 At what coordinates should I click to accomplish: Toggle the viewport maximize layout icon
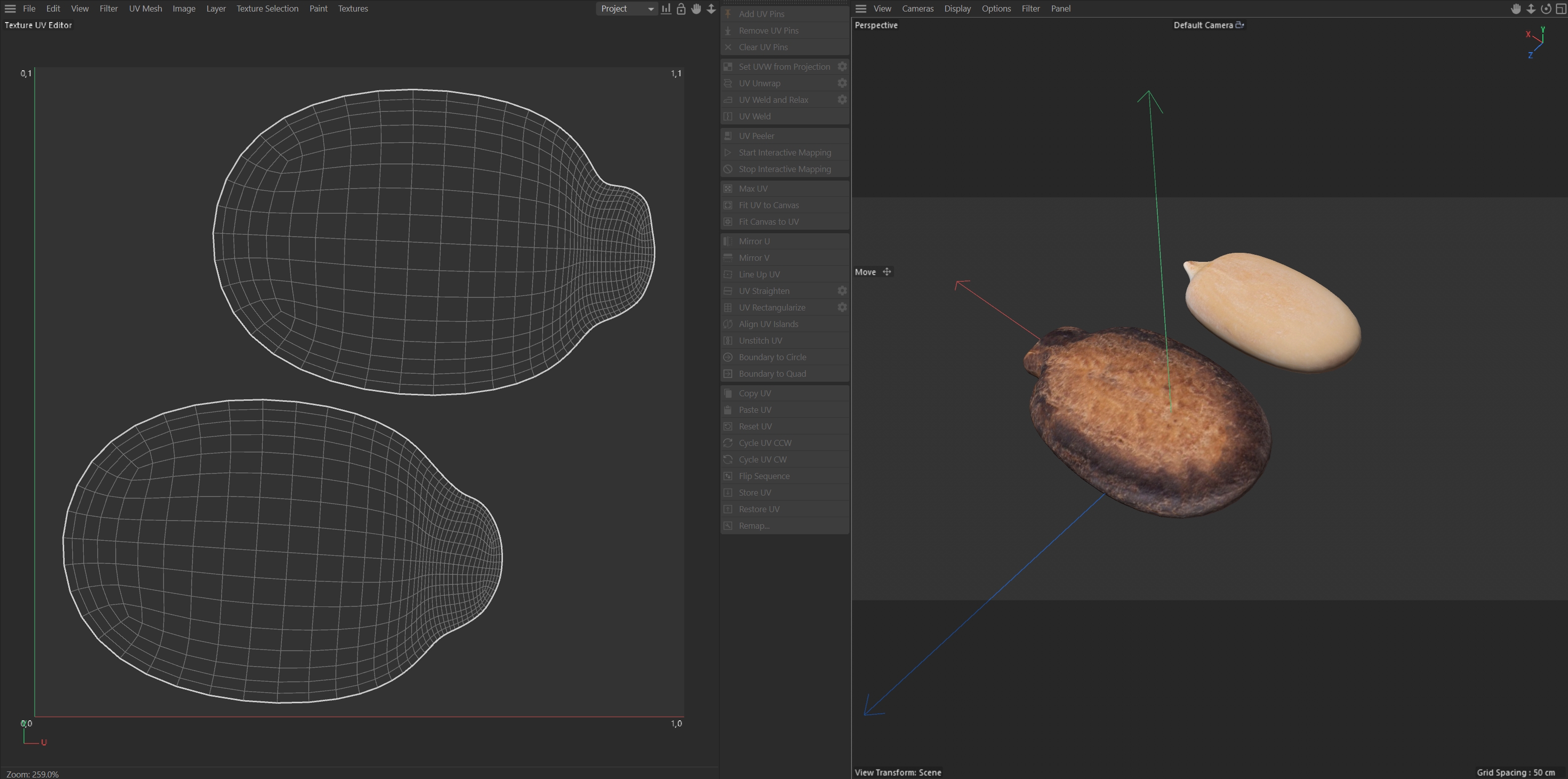point(1560,9)
